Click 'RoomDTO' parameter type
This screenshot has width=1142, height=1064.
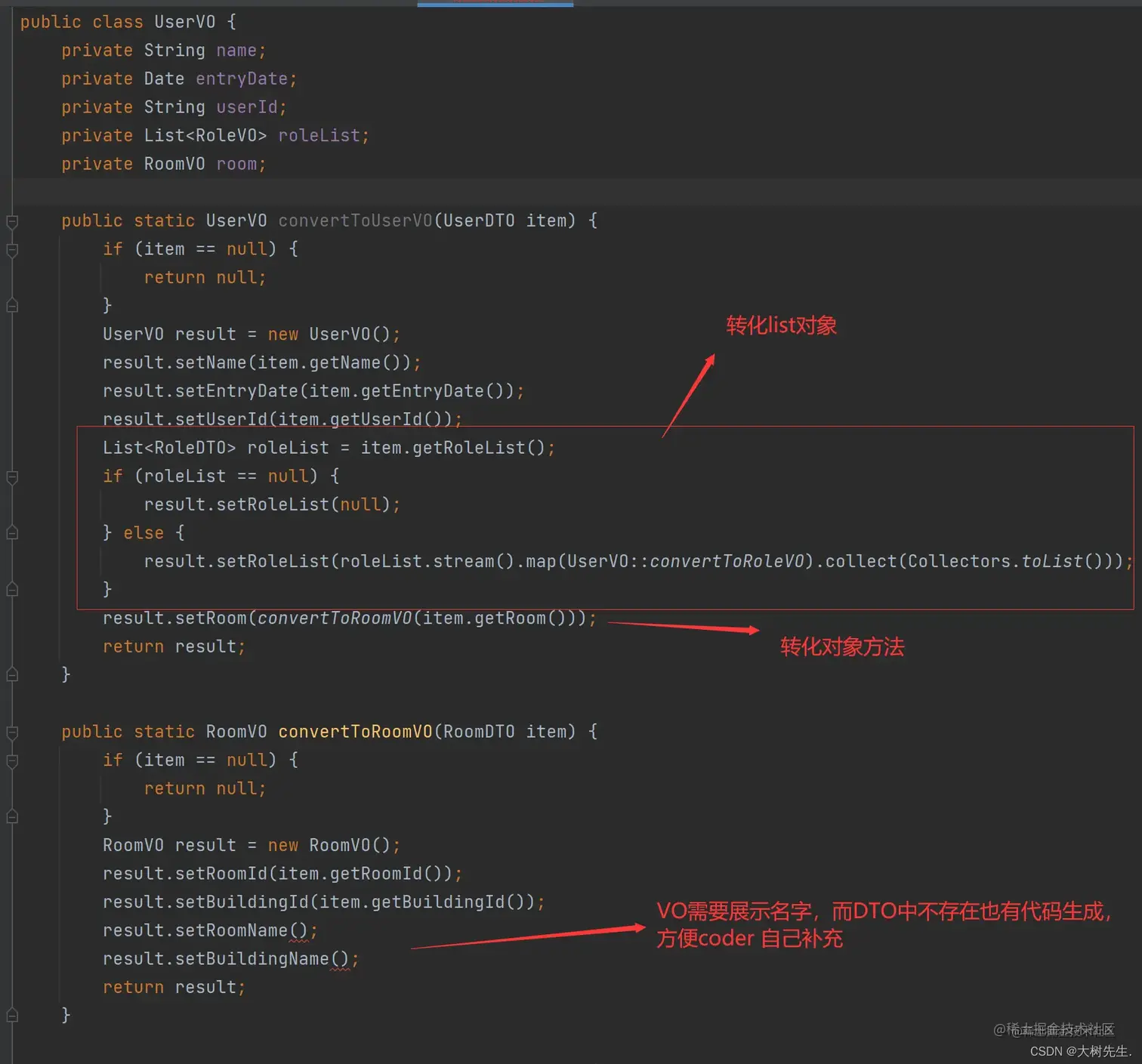pos(479,732)
